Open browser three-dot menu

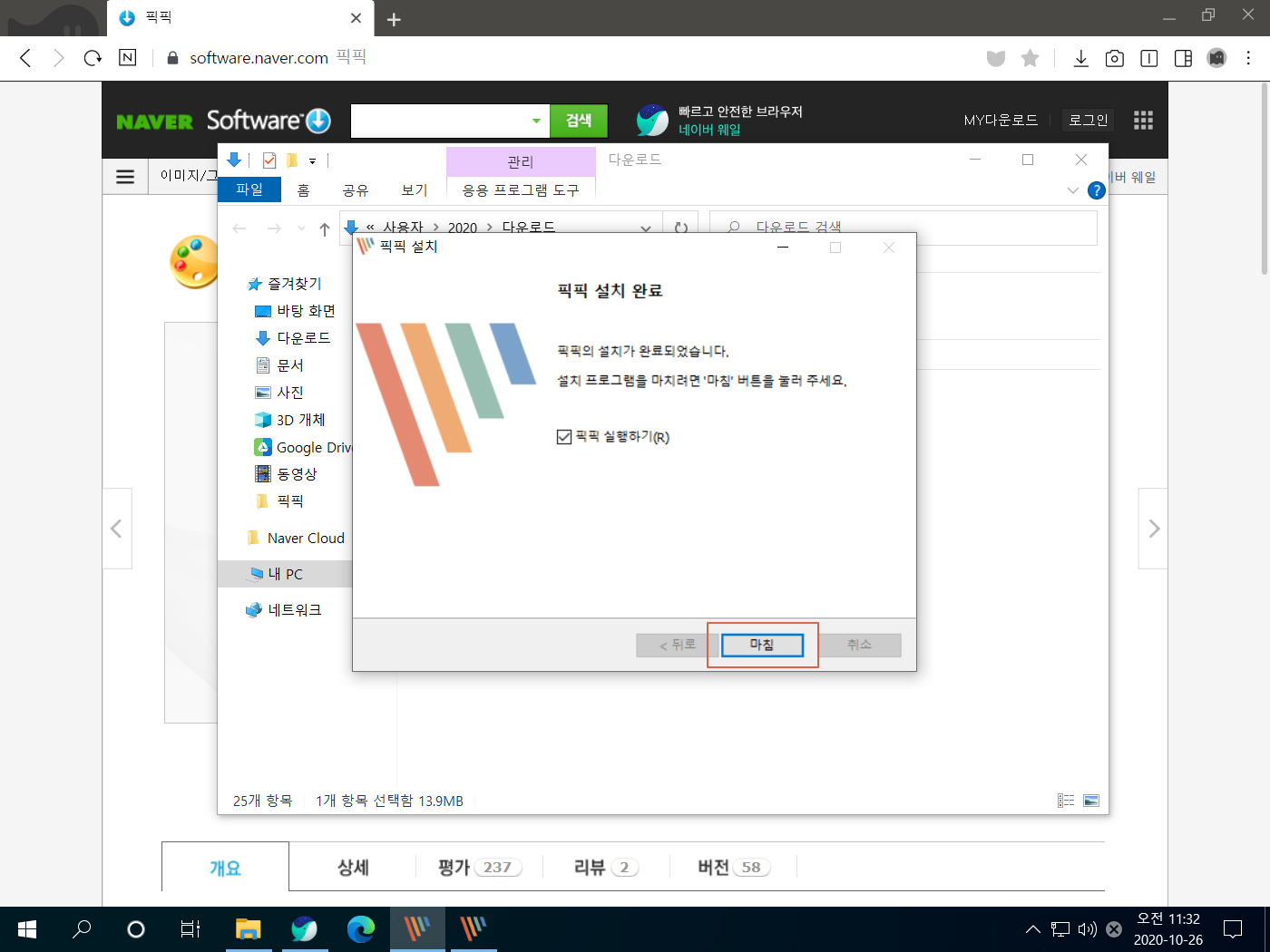coord(1248,58)
